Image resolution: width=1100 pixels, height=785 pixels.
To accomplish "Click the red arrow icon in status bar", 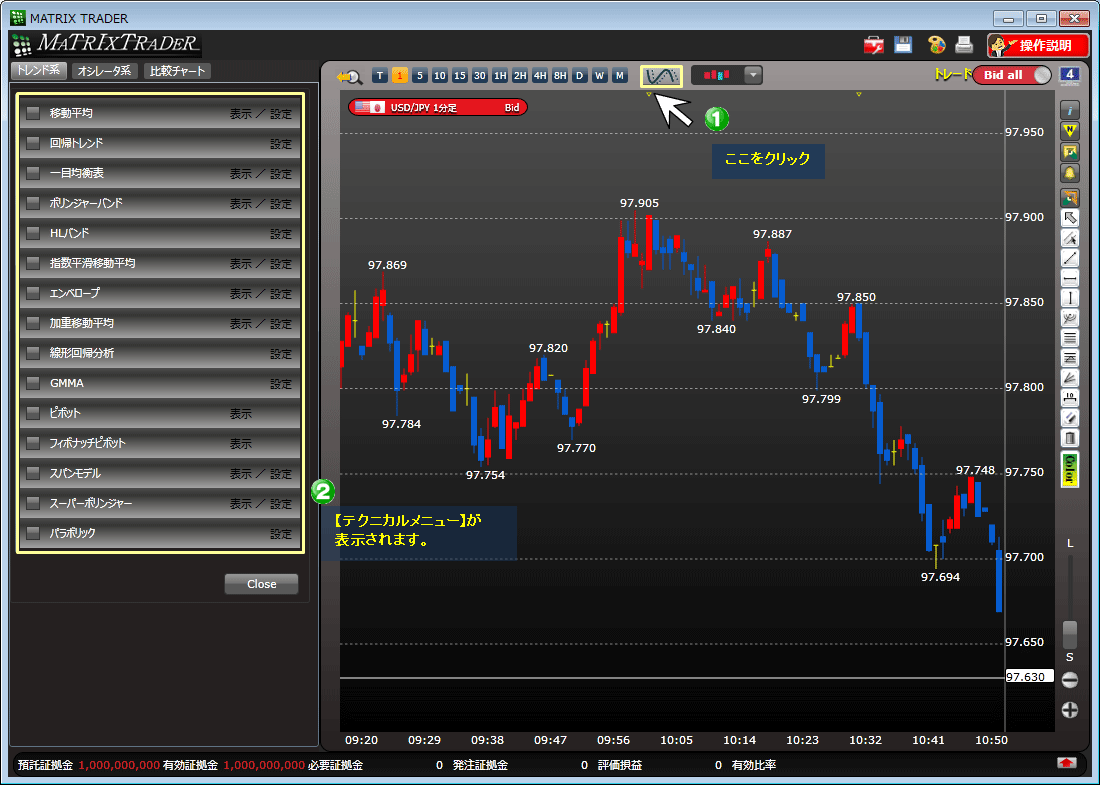I will click(x=1066, y=763).
